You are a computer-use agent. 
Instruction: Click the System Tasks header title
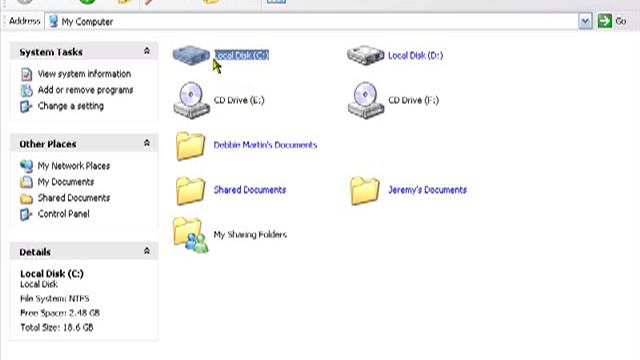pos(51,52)
